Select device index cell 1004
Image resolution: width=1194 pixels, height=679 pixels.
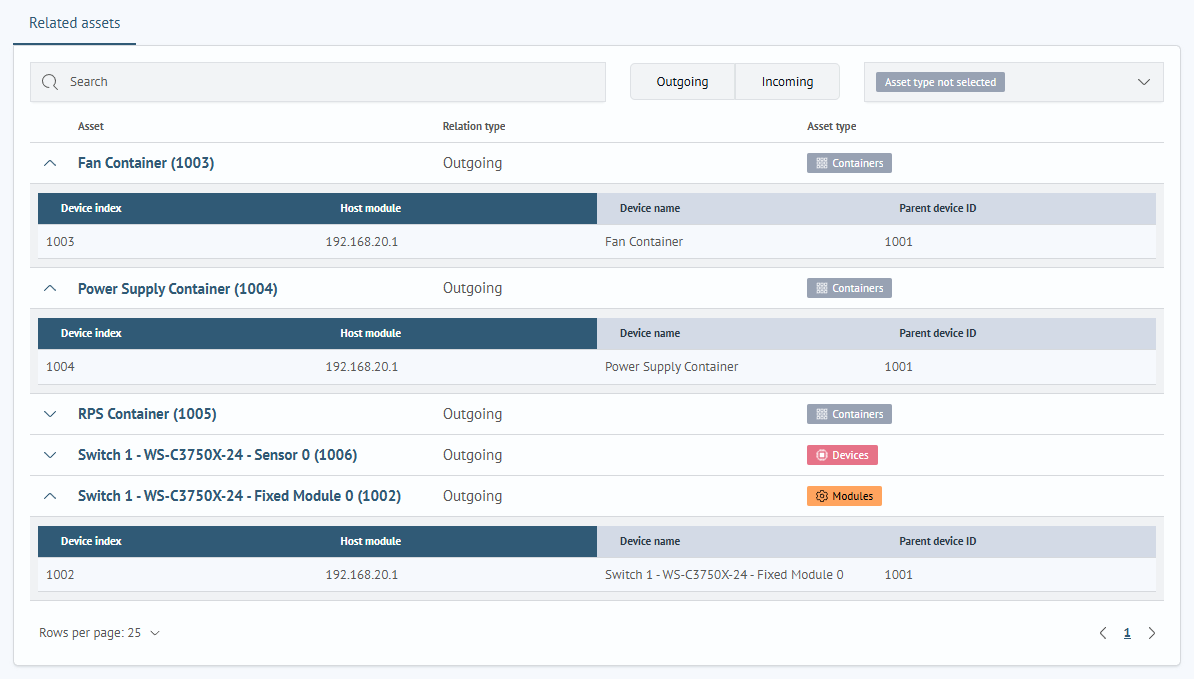(x=60, y=367)
